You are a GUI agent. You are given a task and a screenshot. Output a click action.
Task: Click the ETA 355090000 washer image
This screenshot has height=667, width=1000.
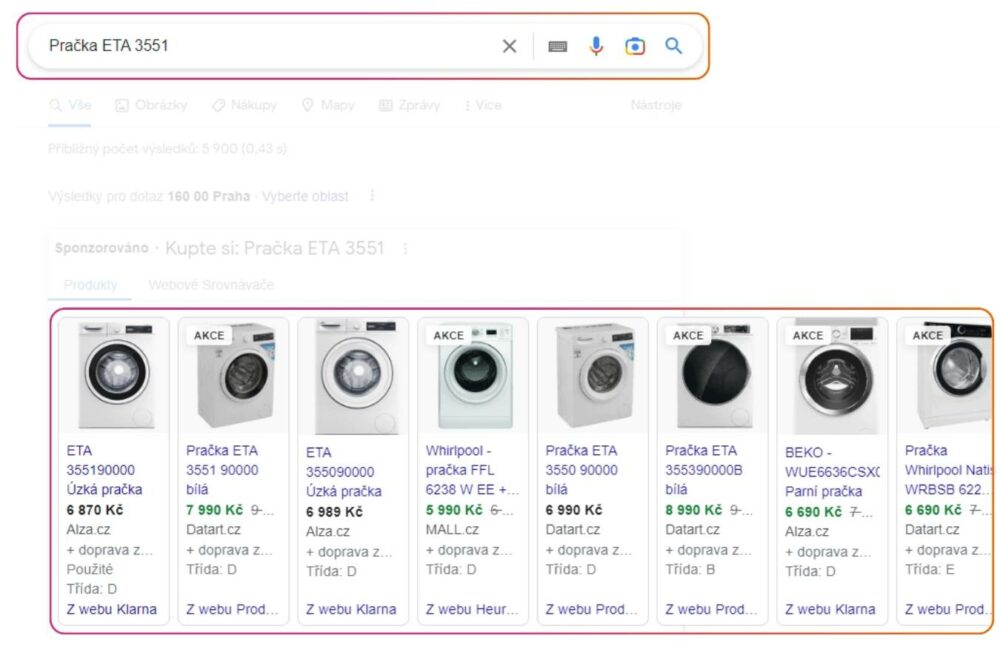pyautogui.click(x=354, y=376)
